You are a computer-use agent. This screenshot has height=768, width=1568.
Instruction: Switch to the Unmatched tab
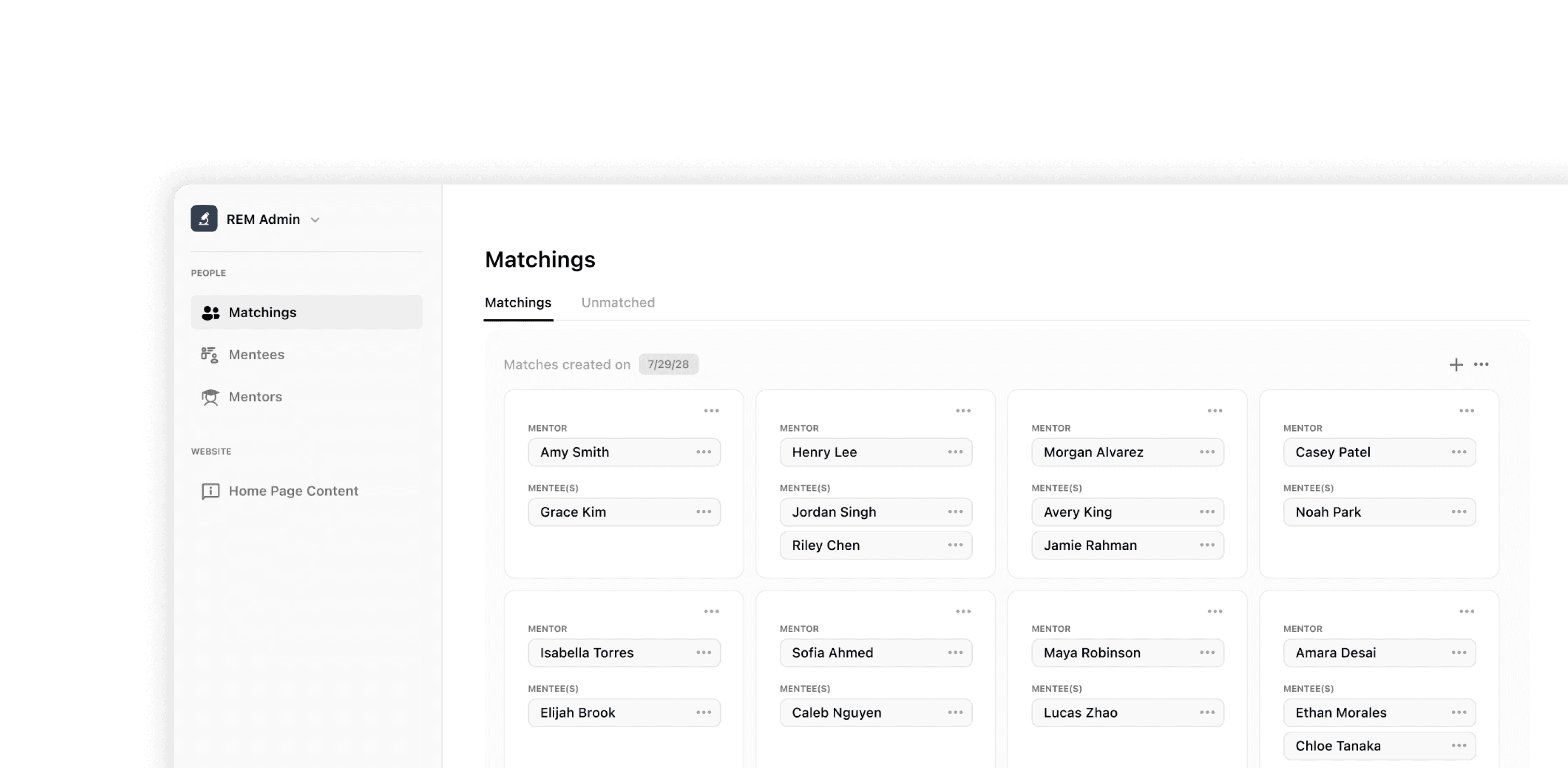pos(617,303)
